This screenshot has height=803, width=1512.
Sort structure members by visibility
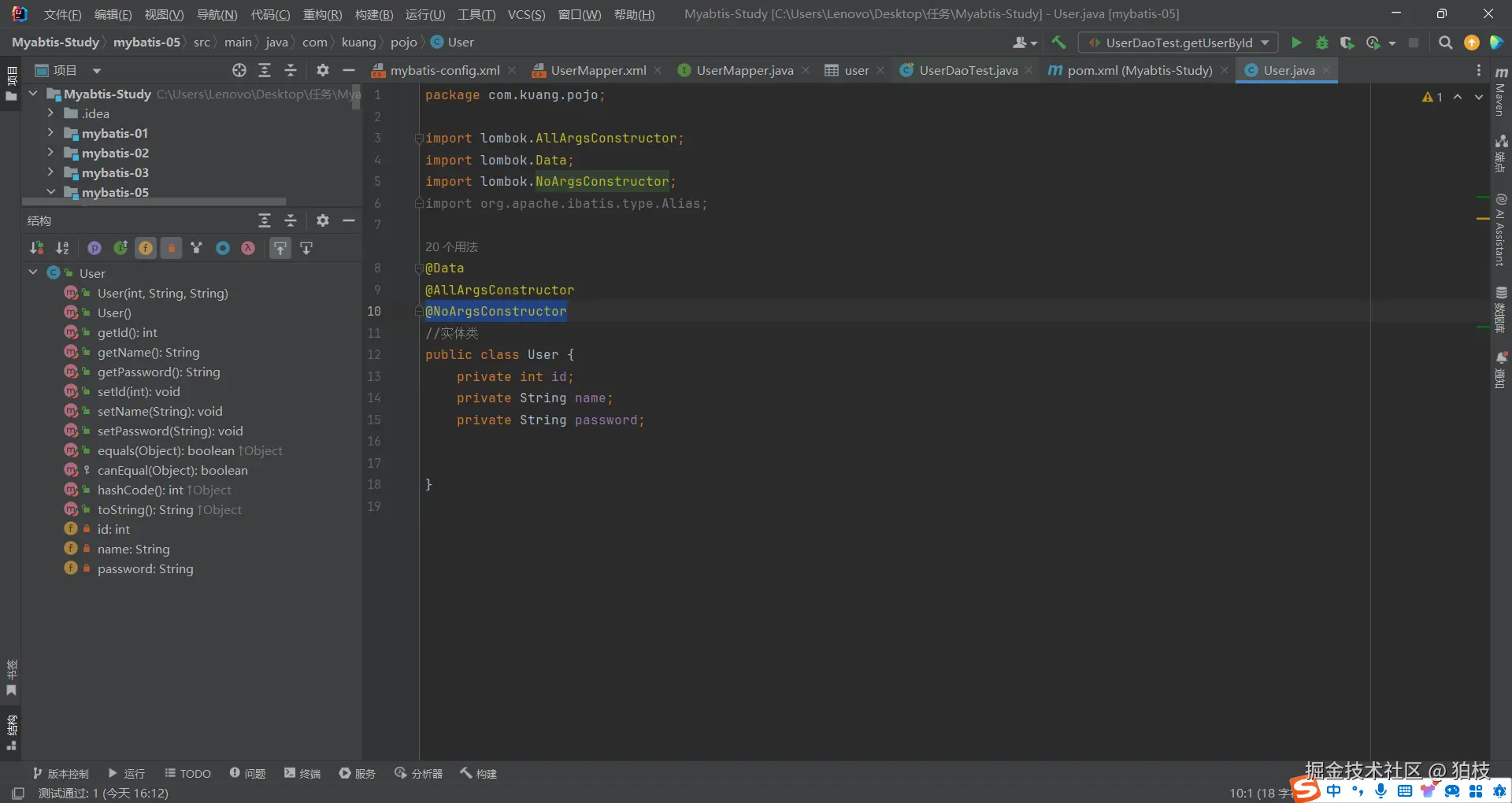(36, 248)
